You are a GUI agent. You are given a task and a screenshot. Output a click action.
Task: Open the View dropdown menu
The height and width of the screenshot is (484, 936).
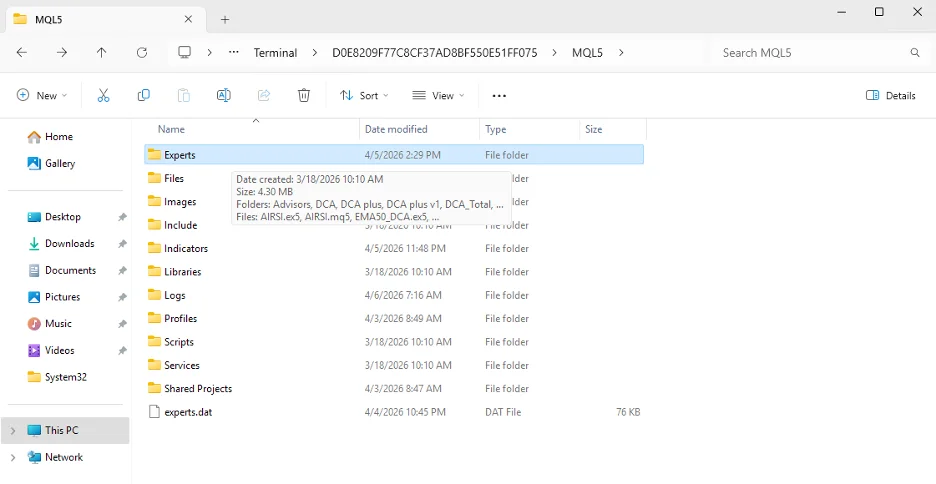coord(438,95)
